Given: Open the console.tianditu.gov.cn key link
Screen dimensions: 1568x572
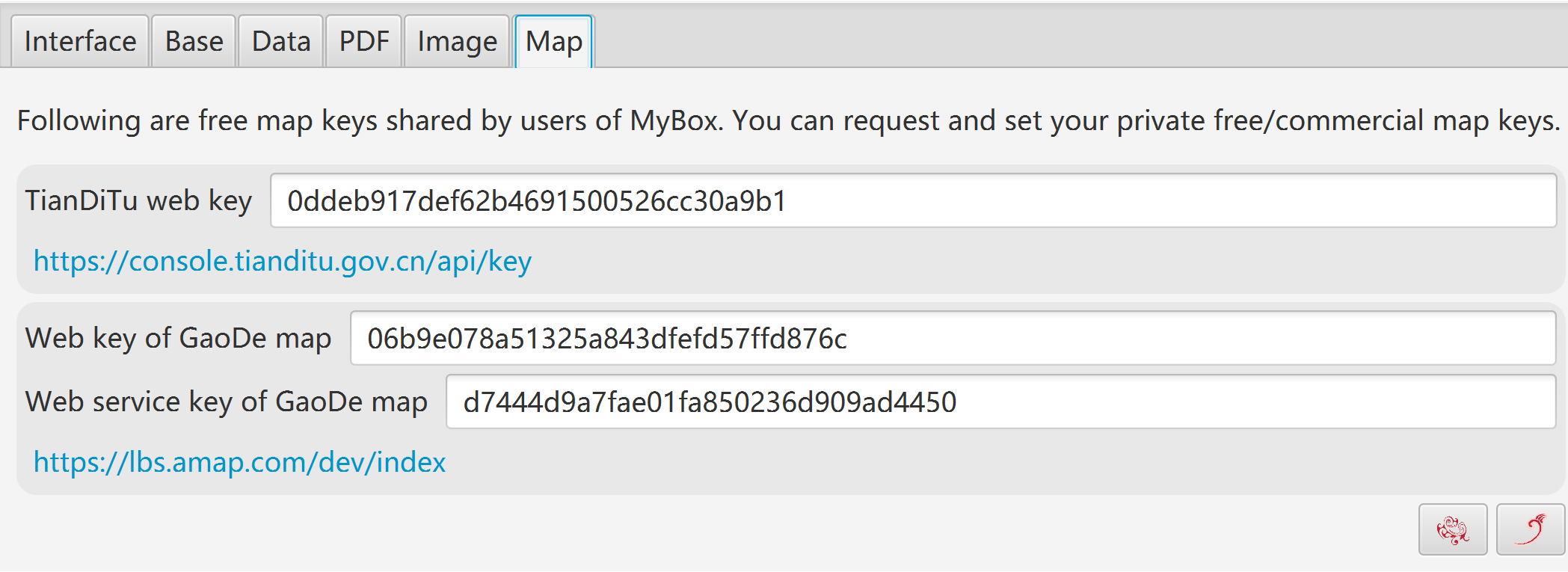Looking at the screenshot, I should pyautogui.click(x=283, y=261).
